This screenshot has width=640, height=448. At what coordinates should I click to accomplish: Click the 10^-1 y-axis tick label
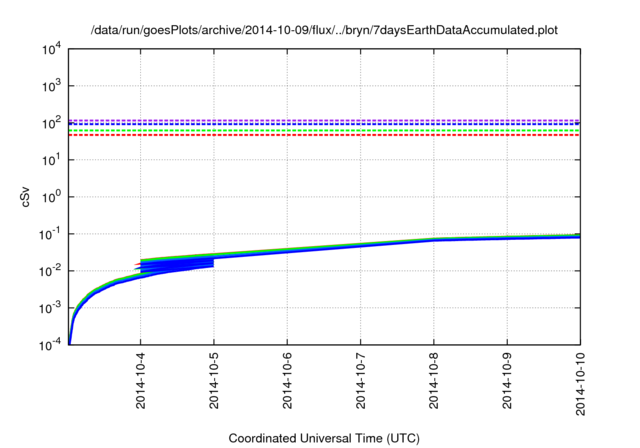tap(50, 234)
